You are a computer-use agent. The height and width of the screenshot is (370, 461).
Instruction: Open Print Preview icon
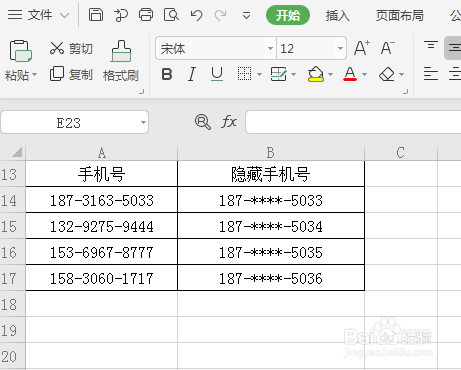tap(171, 15)
